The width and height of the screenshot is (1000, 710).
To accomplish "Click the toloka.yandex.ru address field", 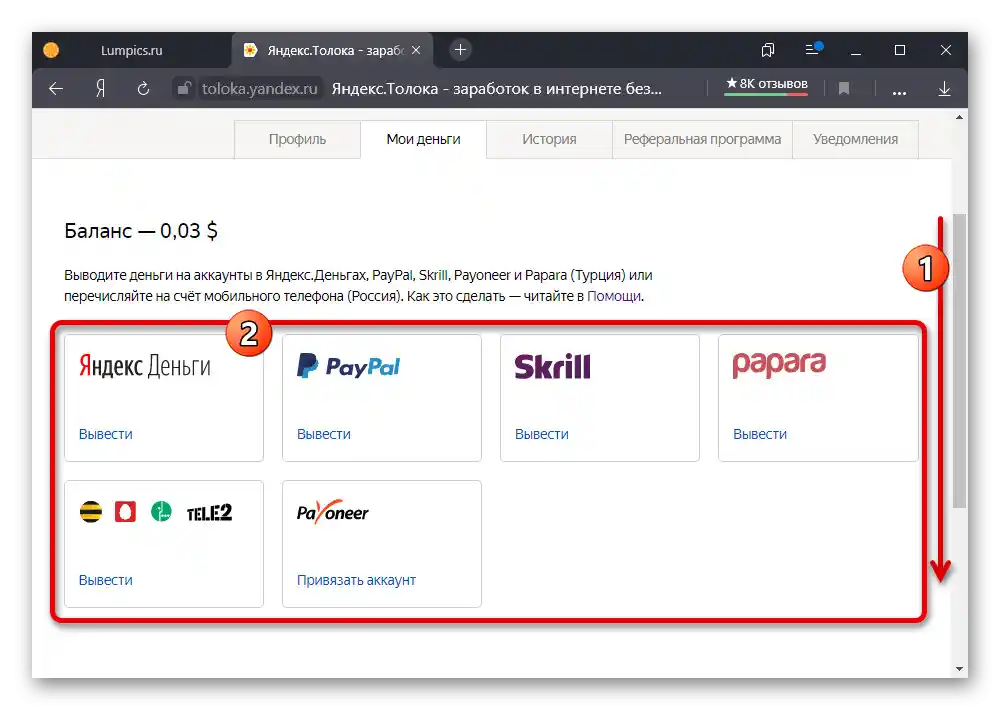I will [260, 89].
